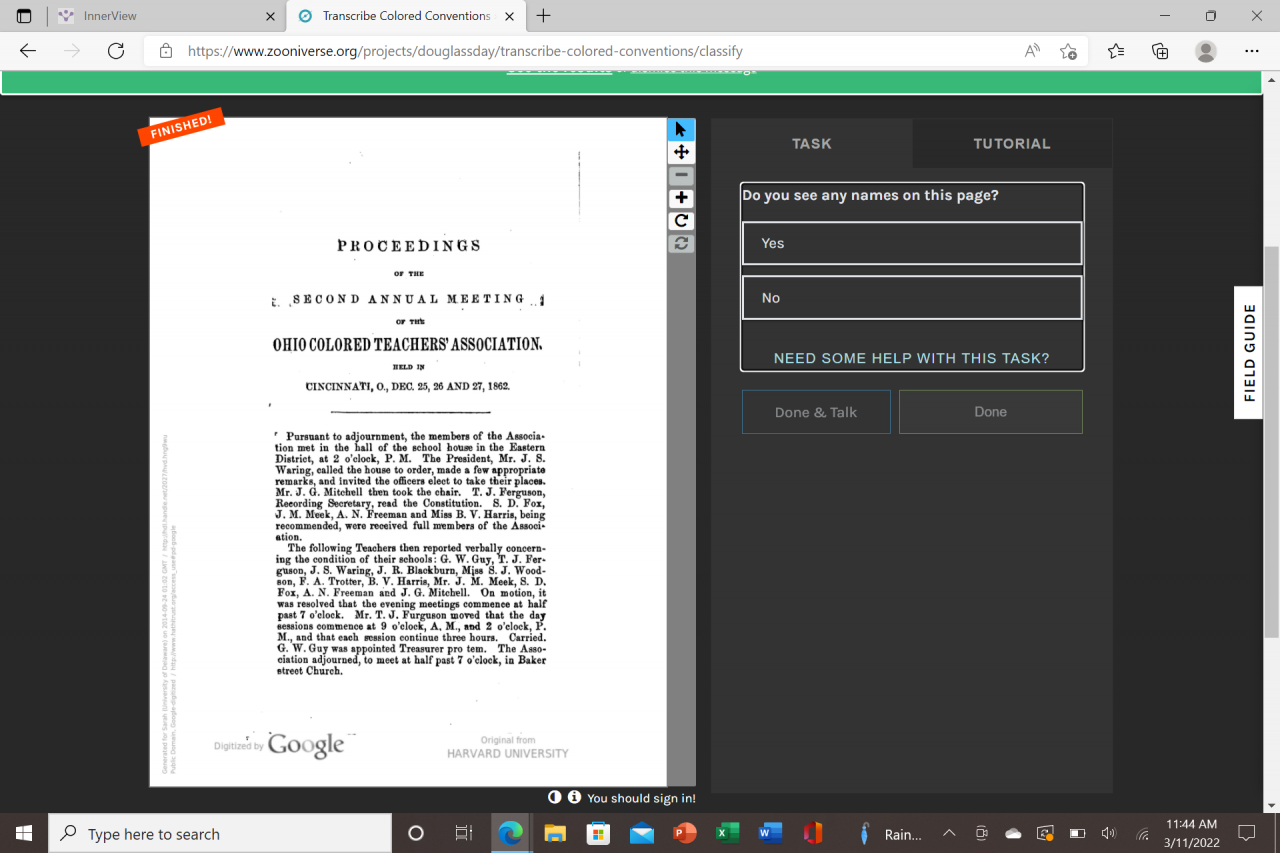1280x853 pixels.
Task: Open Office app from taskbar
Action: coord(813,833)
